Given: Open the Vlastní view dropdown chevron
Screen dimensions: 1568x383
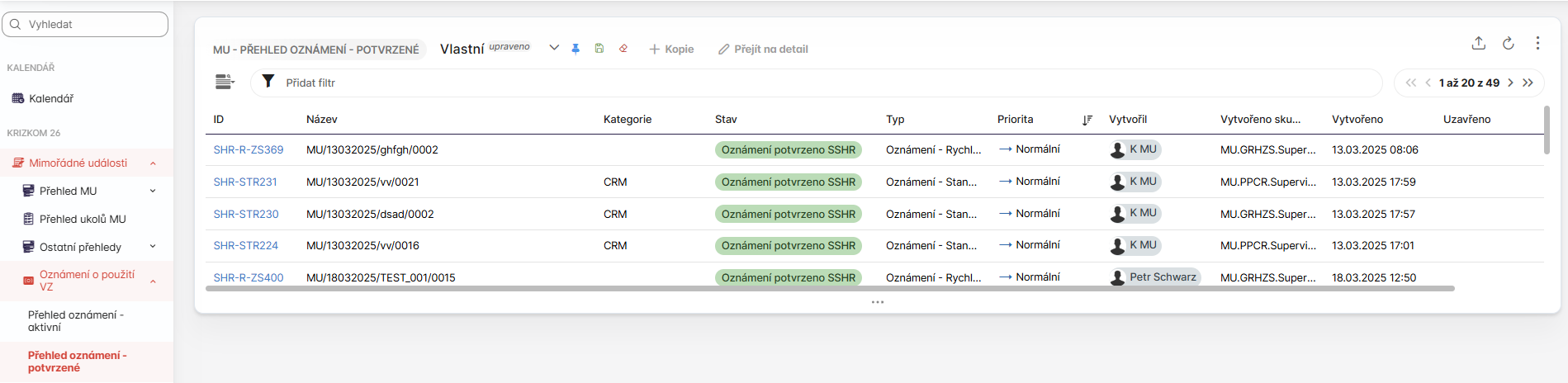Looking at the screenshot, I should tap(554, 48).
